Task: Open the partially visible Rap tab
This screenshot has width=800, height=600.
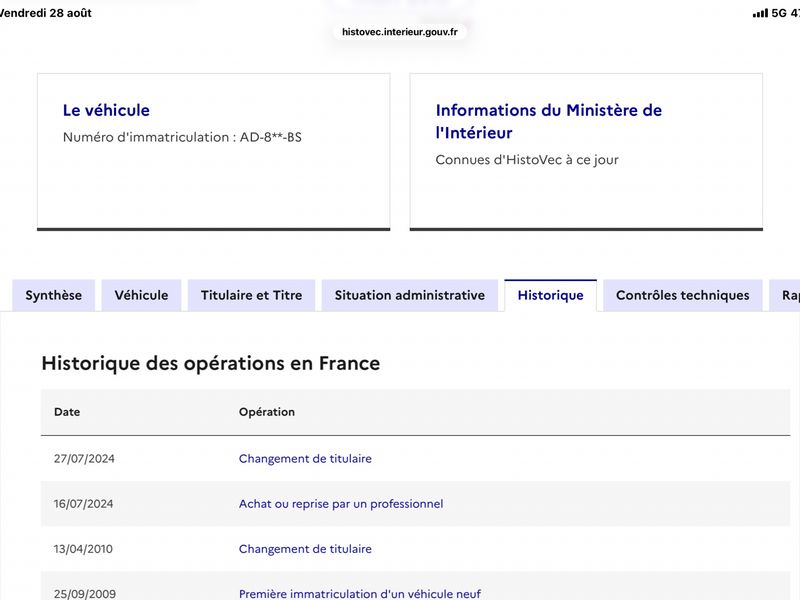Action: click(x=785, y=295)
